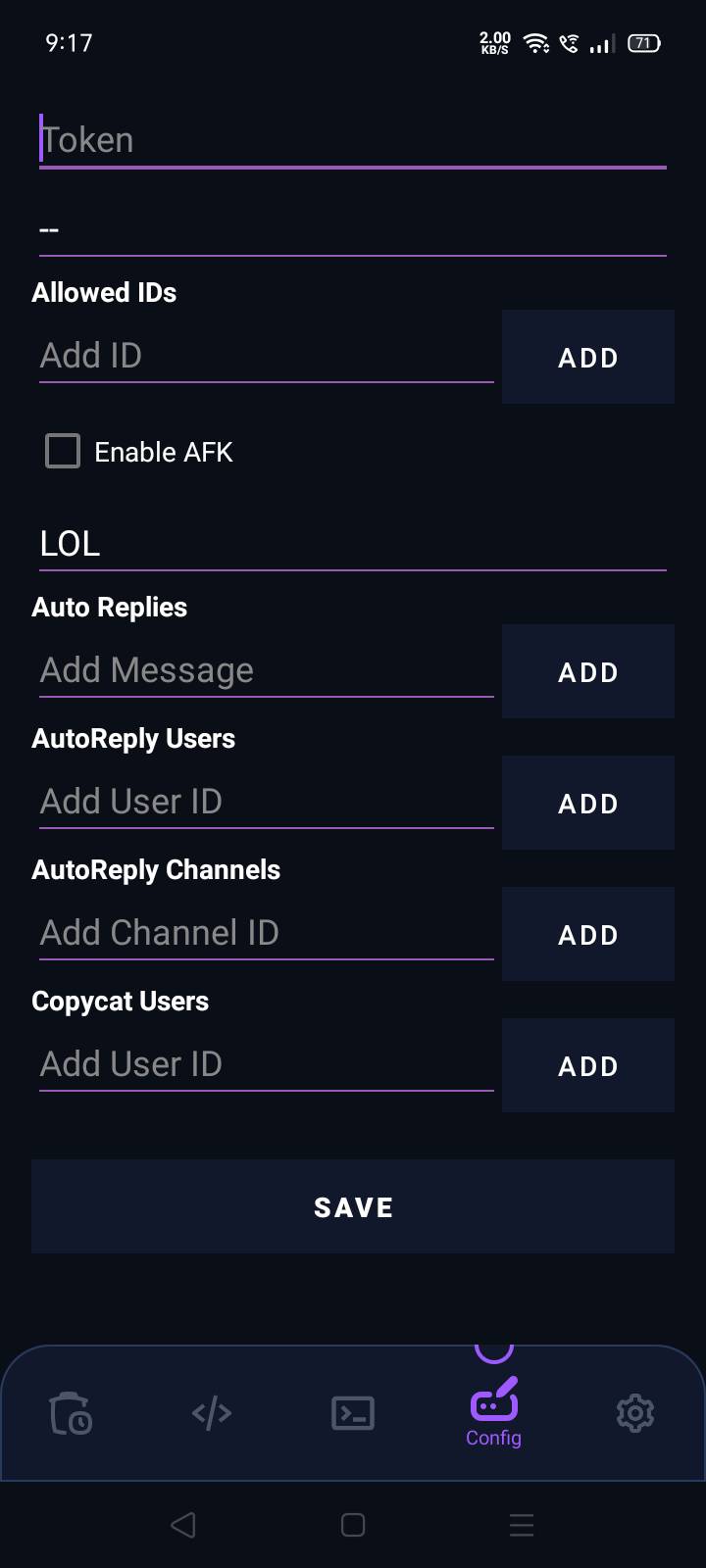Select the code editor icon in the navigation bar
This screenshot has height=1568, width=706.
pyautogui.click(x=212, y=1413)
